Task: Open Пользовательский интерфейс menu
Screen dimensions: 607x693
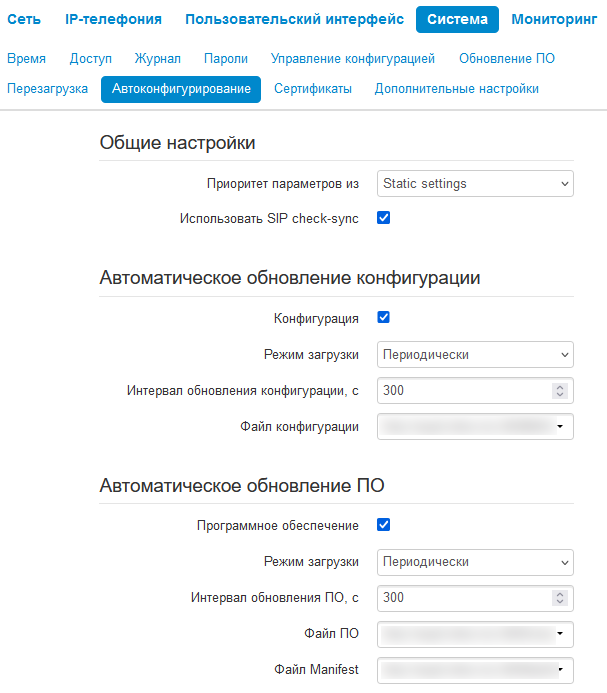Action: pos(294,19)
